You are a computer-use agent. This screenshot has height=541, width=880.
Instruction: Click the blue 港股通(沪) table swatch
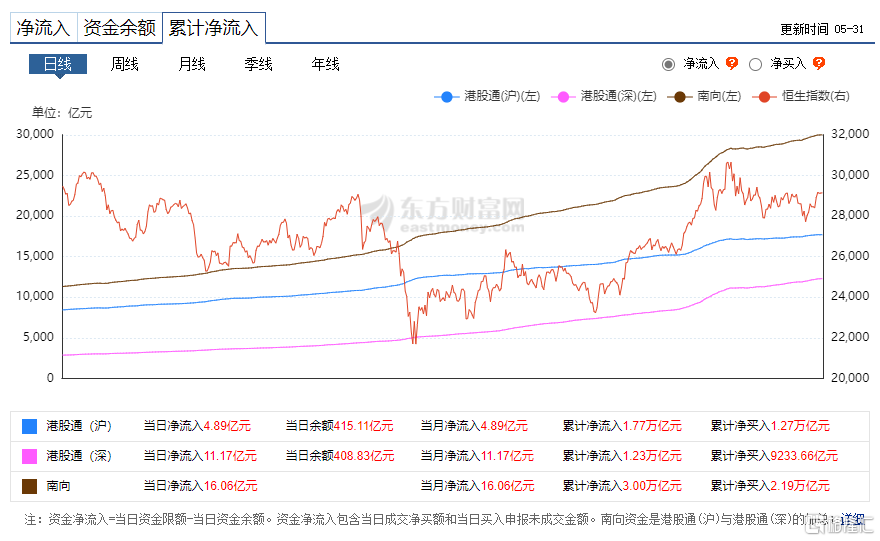click(29, 426)
